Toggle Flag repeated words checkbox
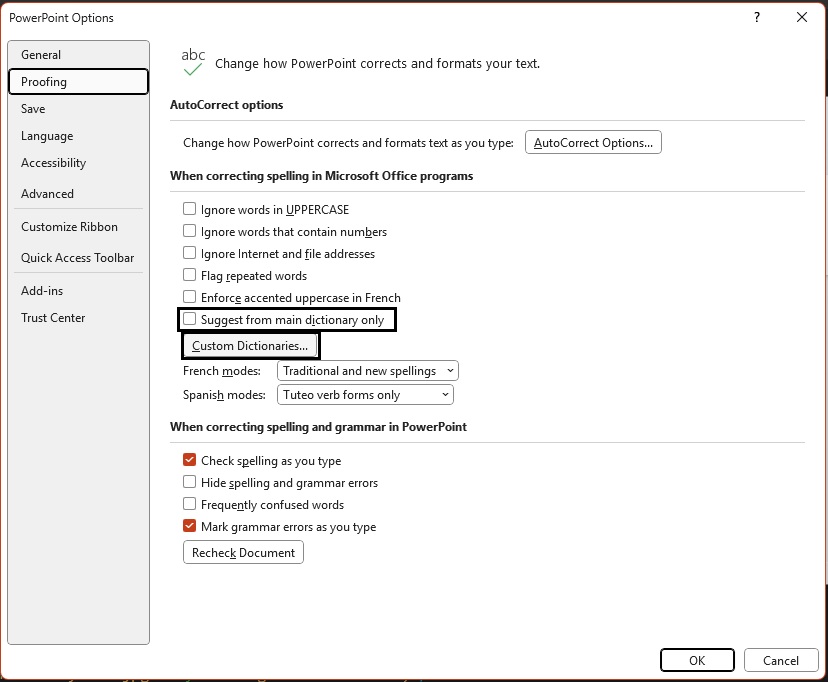Image resolution: width=828 pixels, height=682 pixels. coord(189,276)
